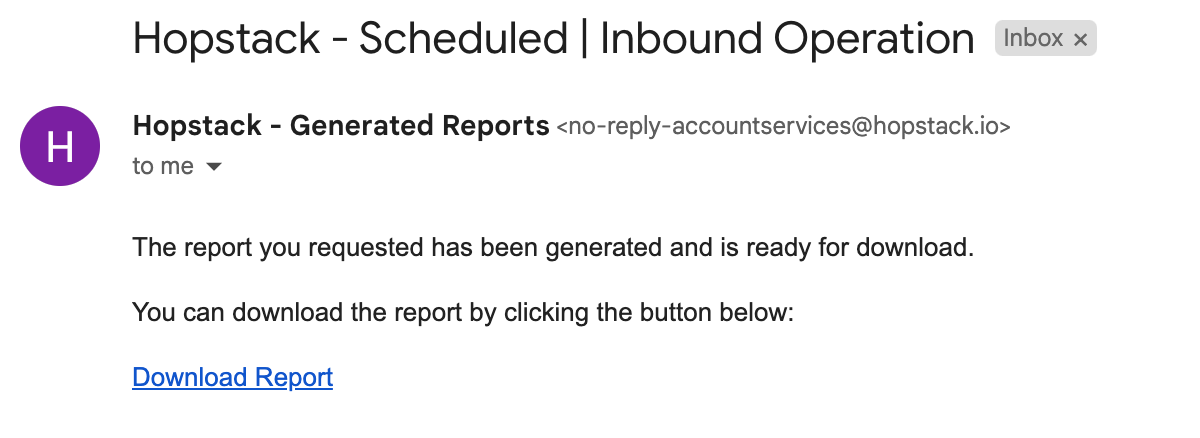Click the "to me" recipient text
Viewport: 1200px width, 438px height.
coord(163,166)
